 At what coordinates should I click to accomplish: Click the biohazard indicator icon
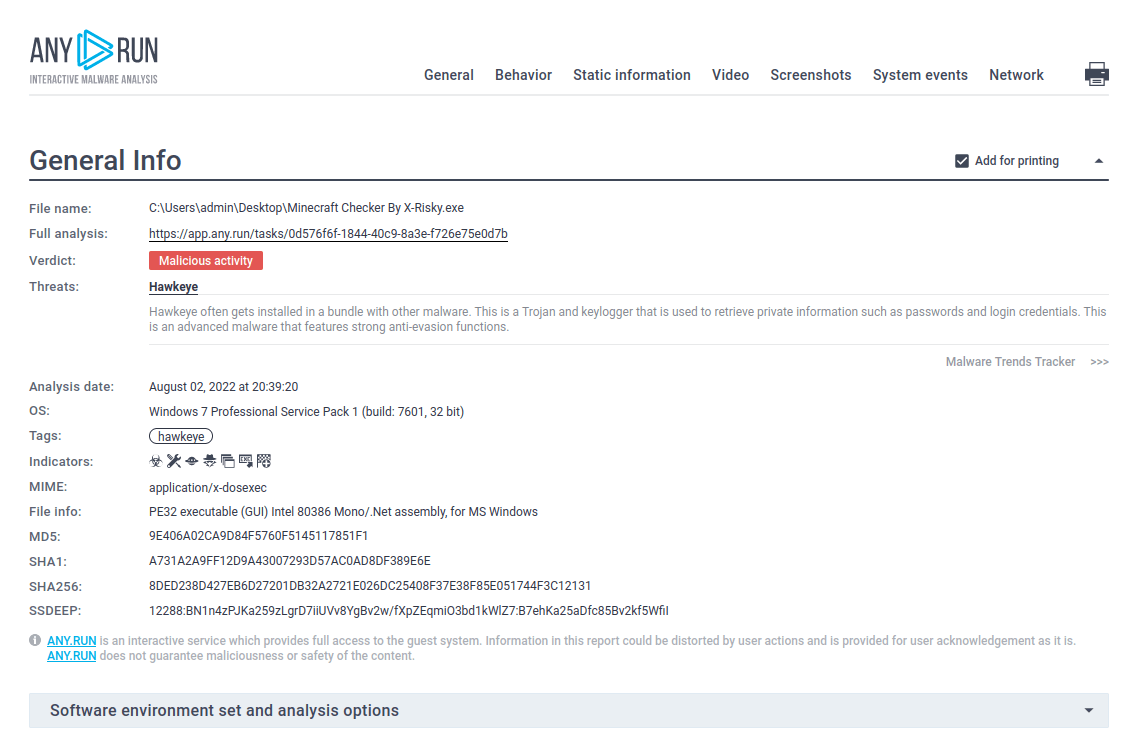pos(155,461)
